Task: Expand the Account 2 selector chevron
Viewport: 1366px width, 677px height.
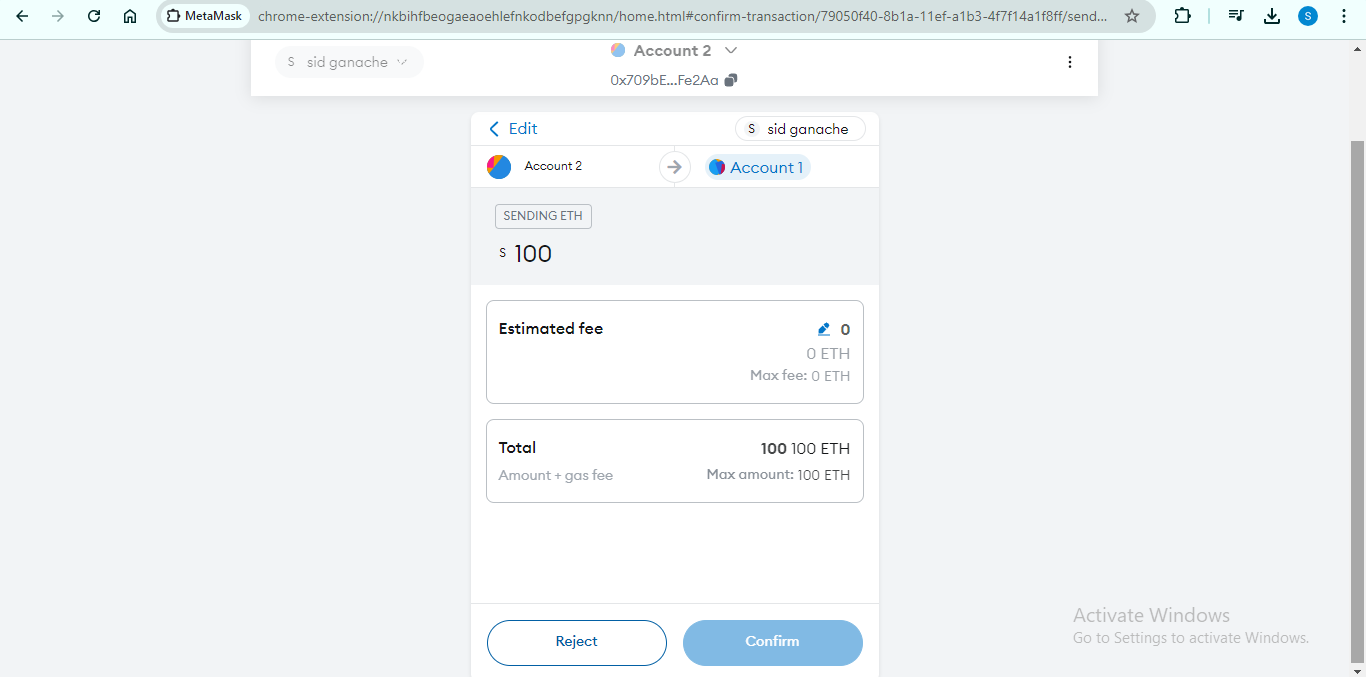Action: [731, 50]
